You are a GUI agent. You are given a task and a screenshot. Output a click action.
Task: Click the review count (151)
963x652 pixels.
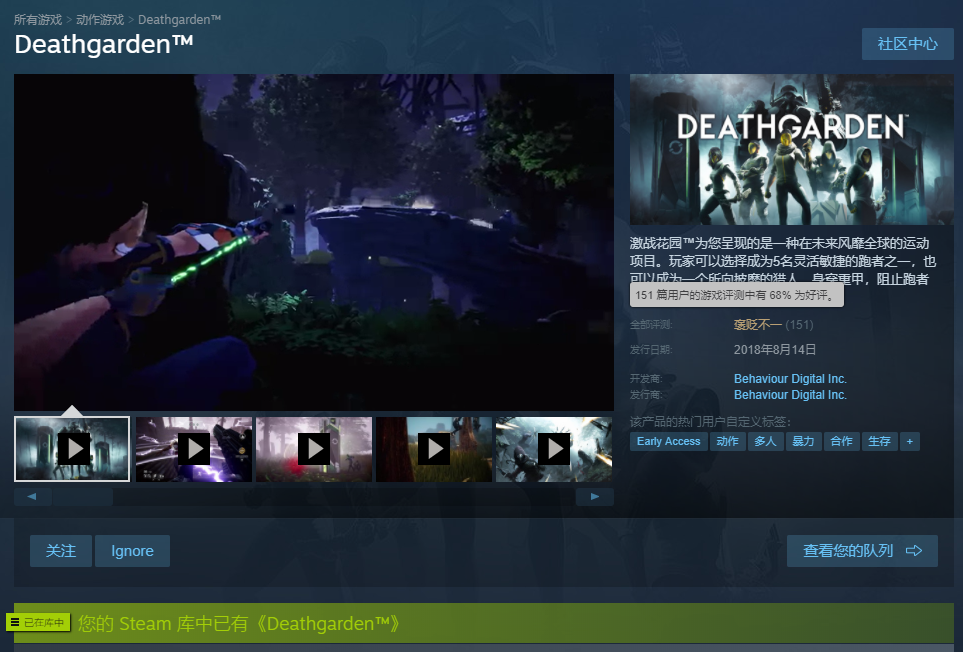(799, 325)
